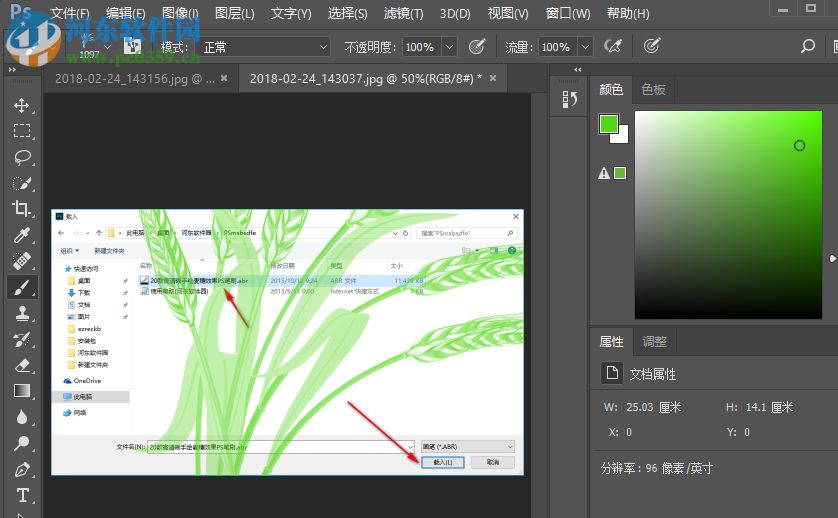Toggle pressure for size button

click(x=651, y=47)
